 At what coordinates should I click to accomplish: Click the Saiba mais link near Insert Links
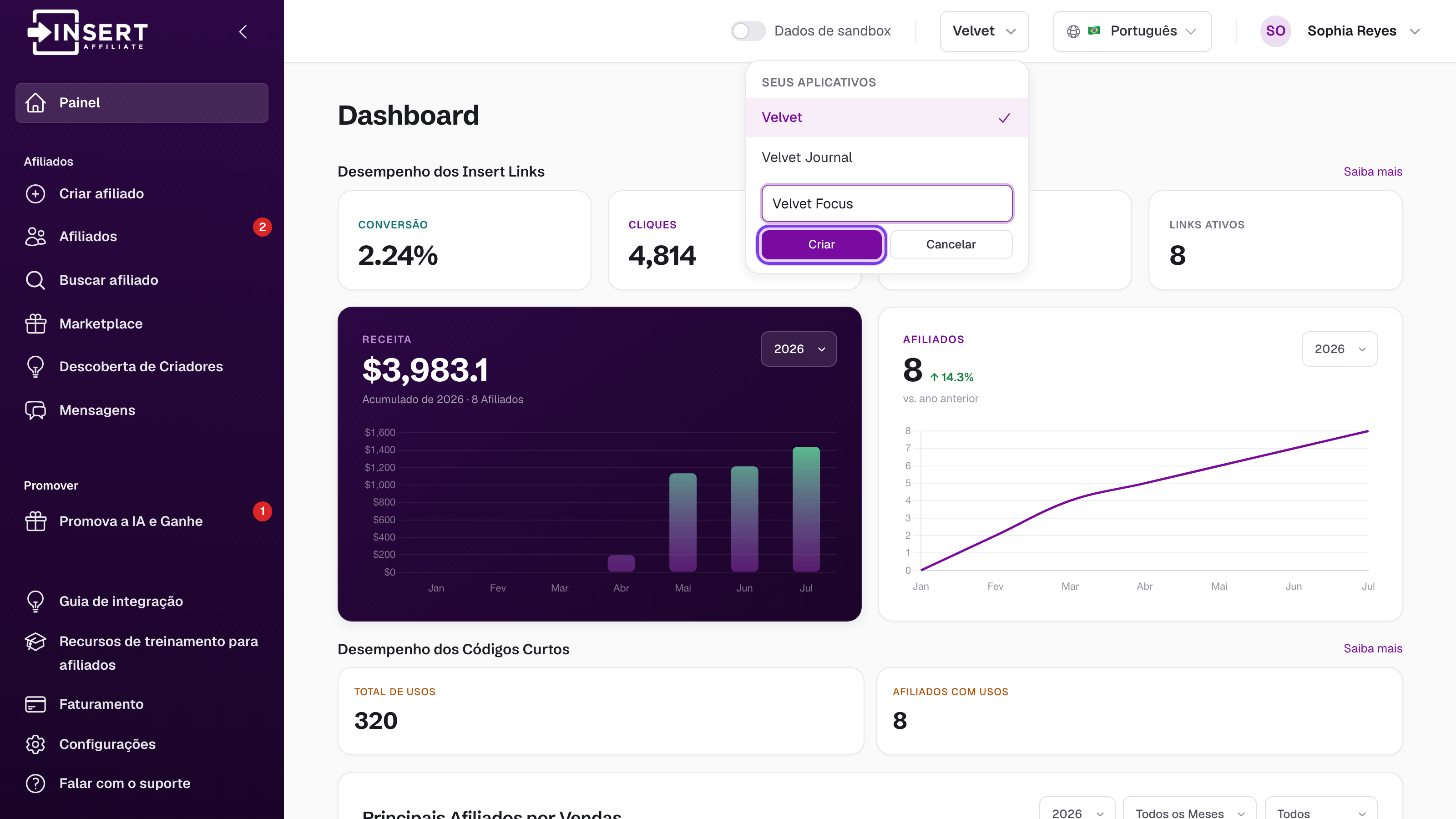coord(1373,171)
